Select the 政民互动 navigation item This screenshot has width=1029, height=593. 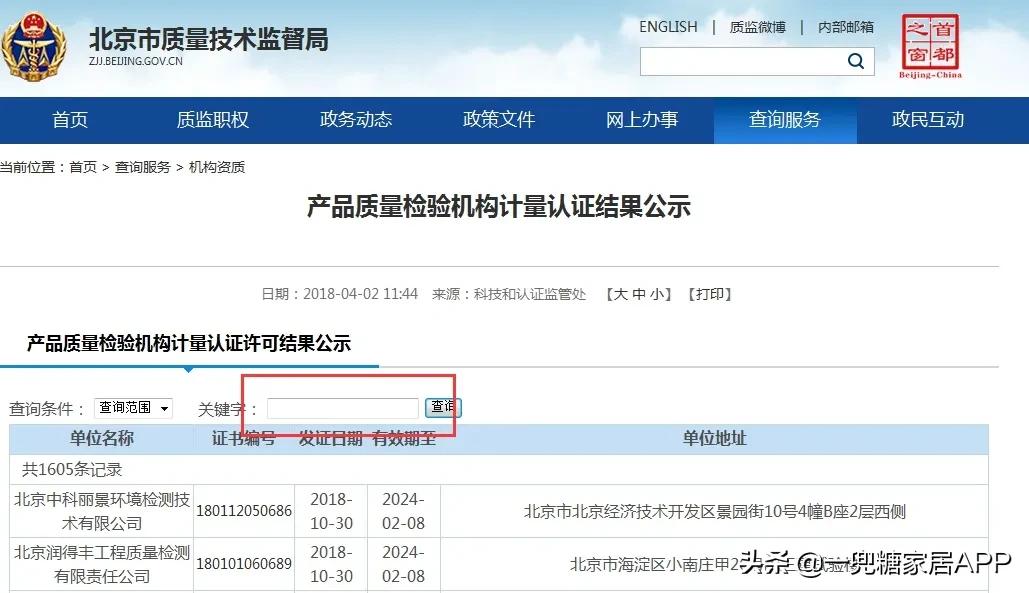928,120
